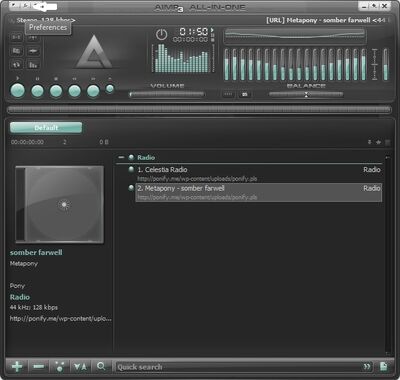Click the round Stop button
Image resolution: width=400 pixels, height=380 pixels.
56,91
